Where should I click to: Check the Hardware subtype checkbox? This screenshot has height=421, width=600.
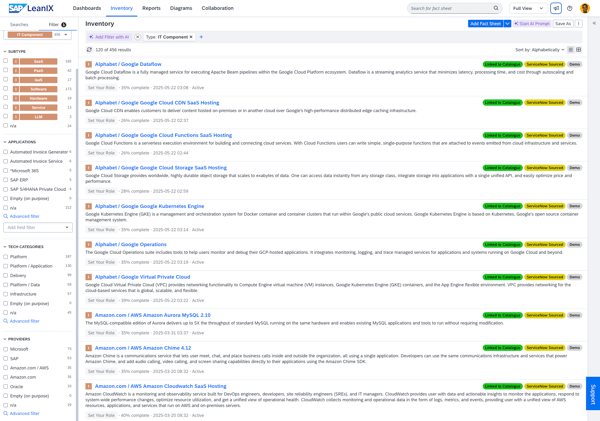[5, 98]
